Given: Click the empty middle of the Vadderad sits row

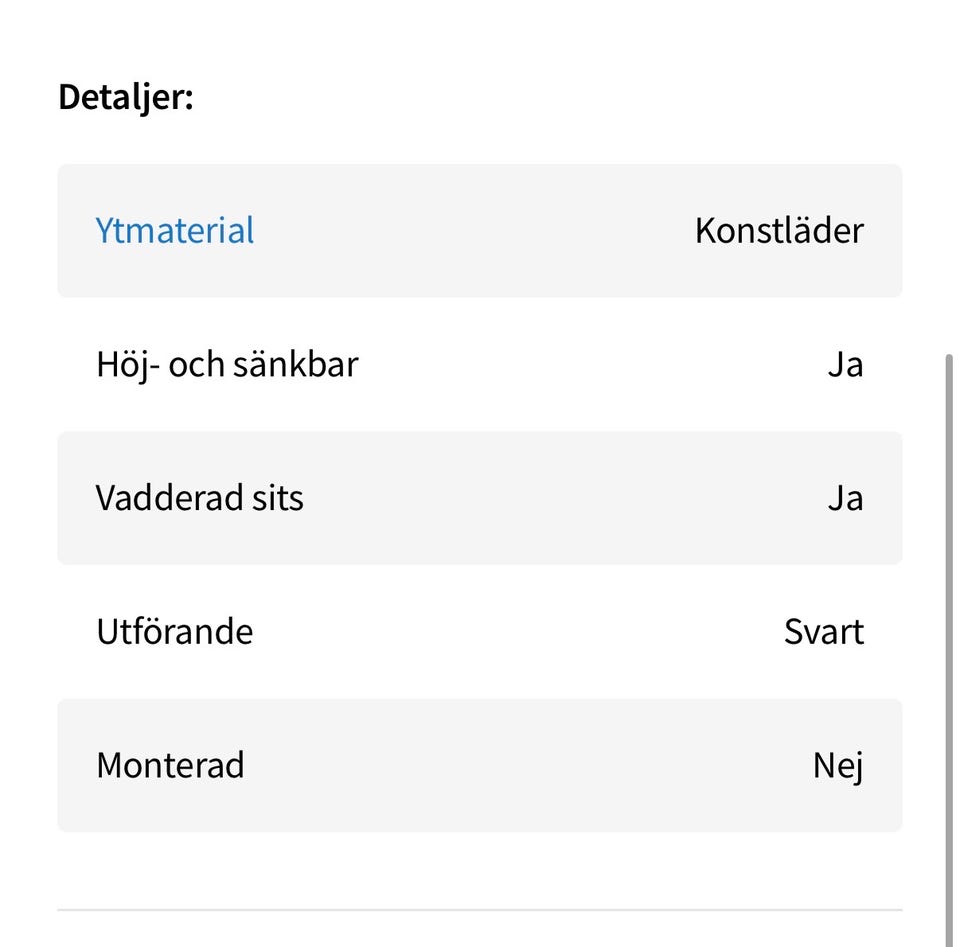Looking at the screenshot, I should (x=560, y=498).
